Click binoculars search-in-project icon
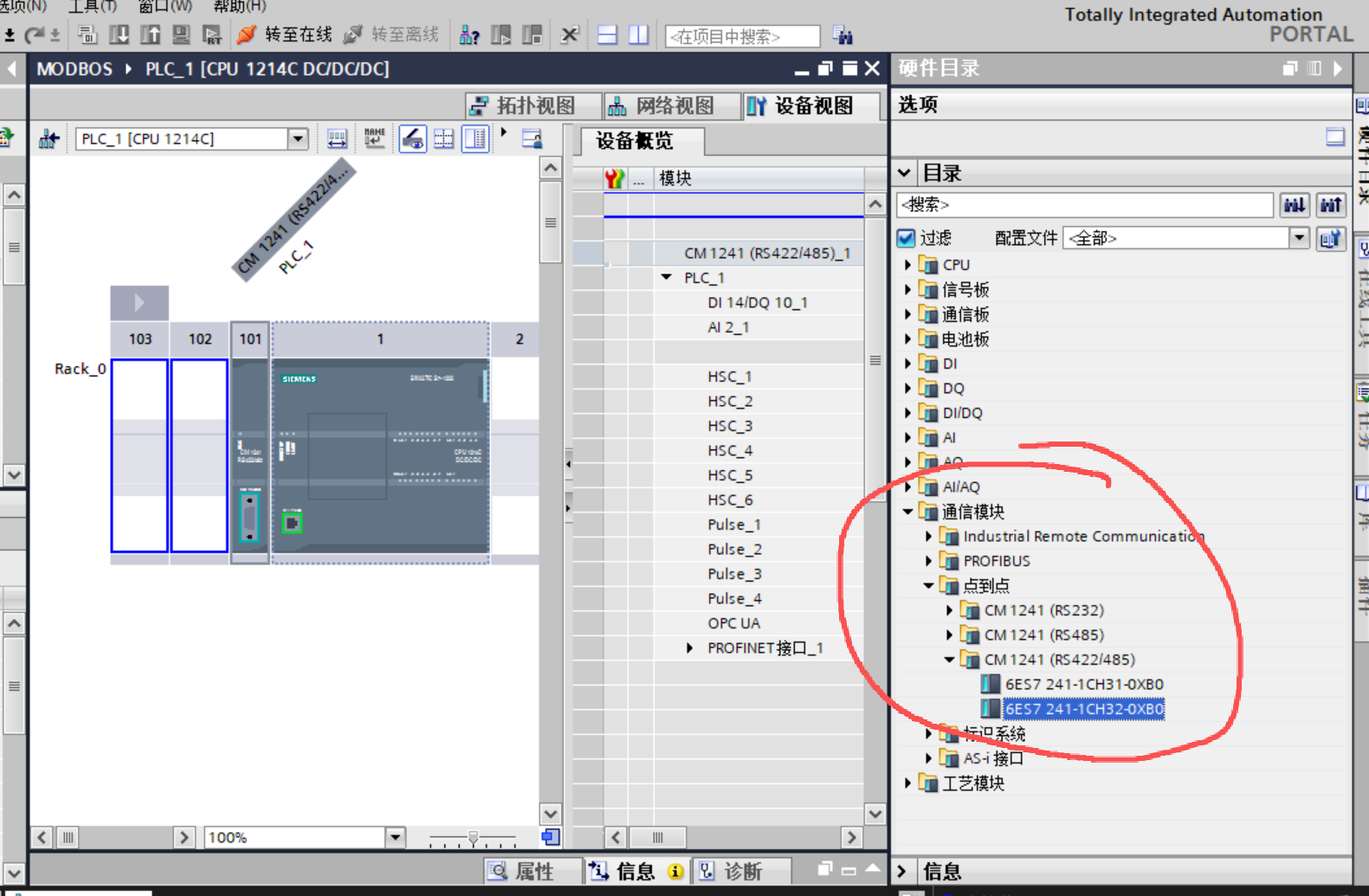1369x896 pixels. (843, 35)
